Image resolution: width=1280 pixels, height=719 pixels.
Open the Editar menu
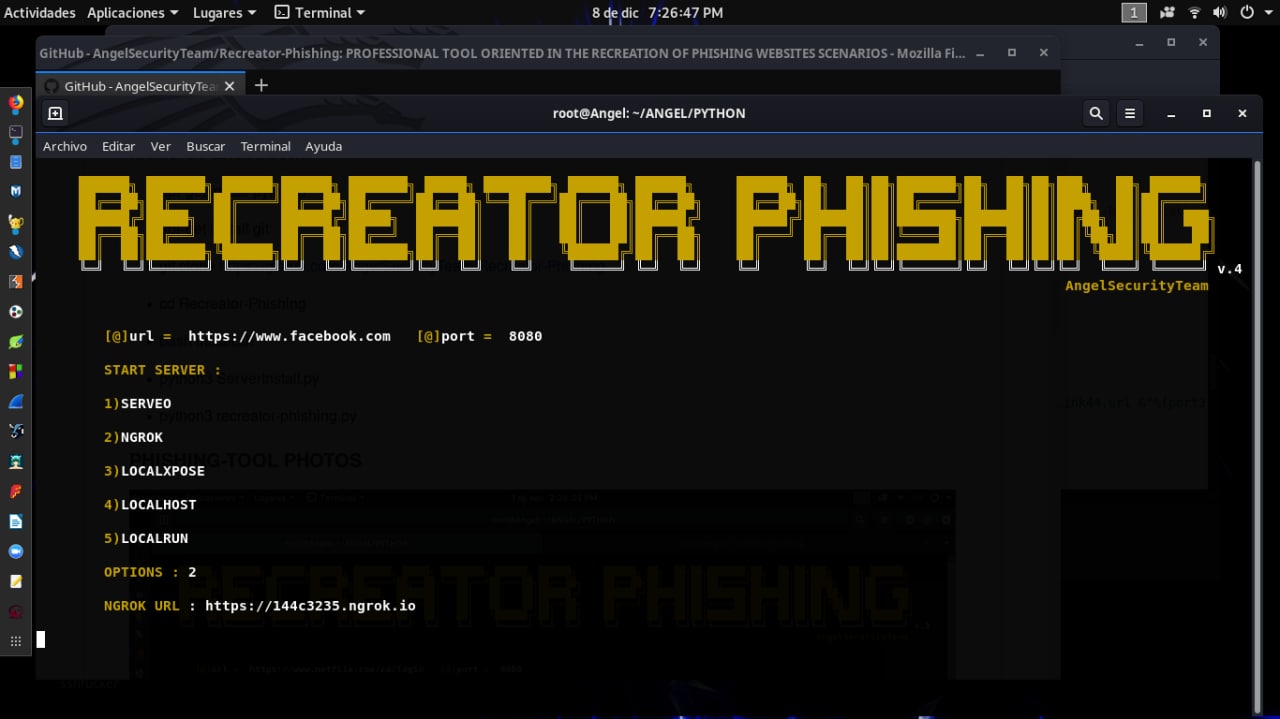tap(118, 146)
